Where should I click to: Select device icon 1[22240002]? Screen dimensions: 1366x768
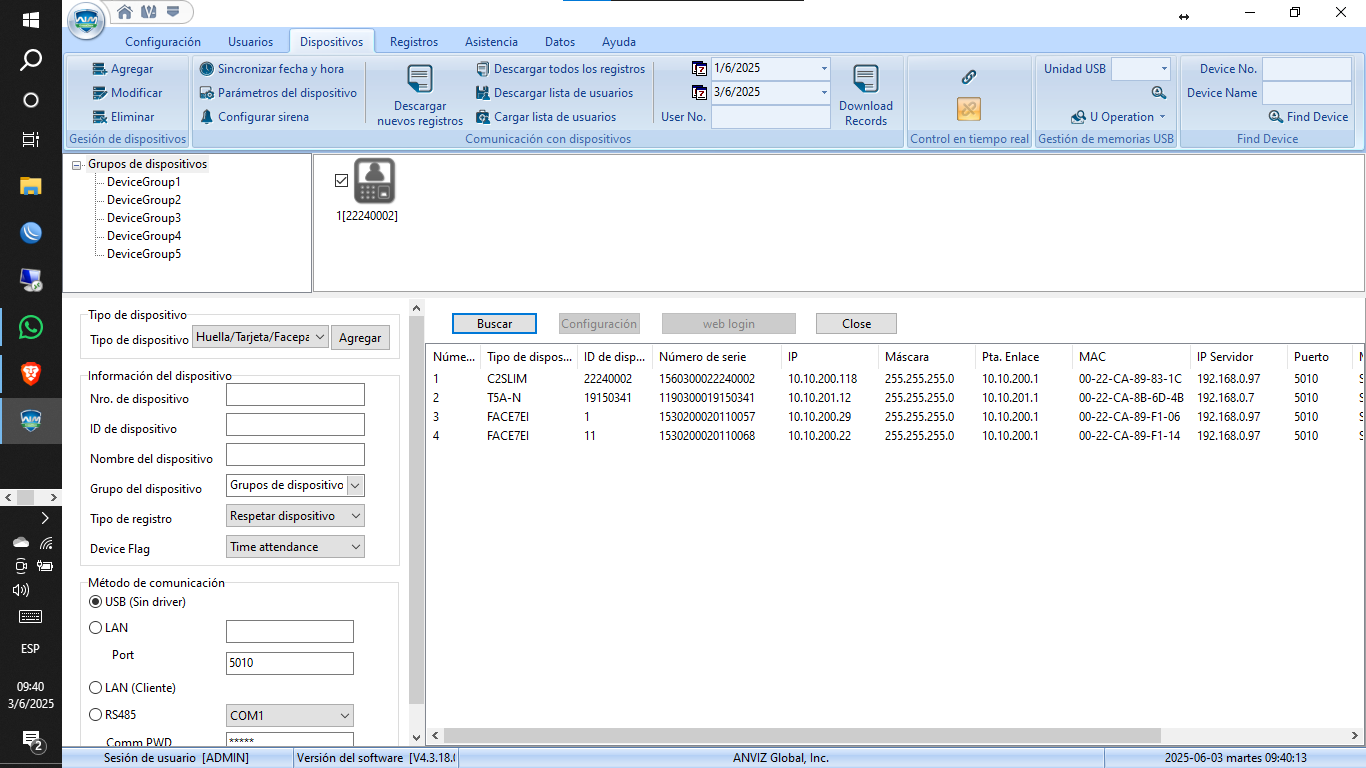(x=375, y=181)
